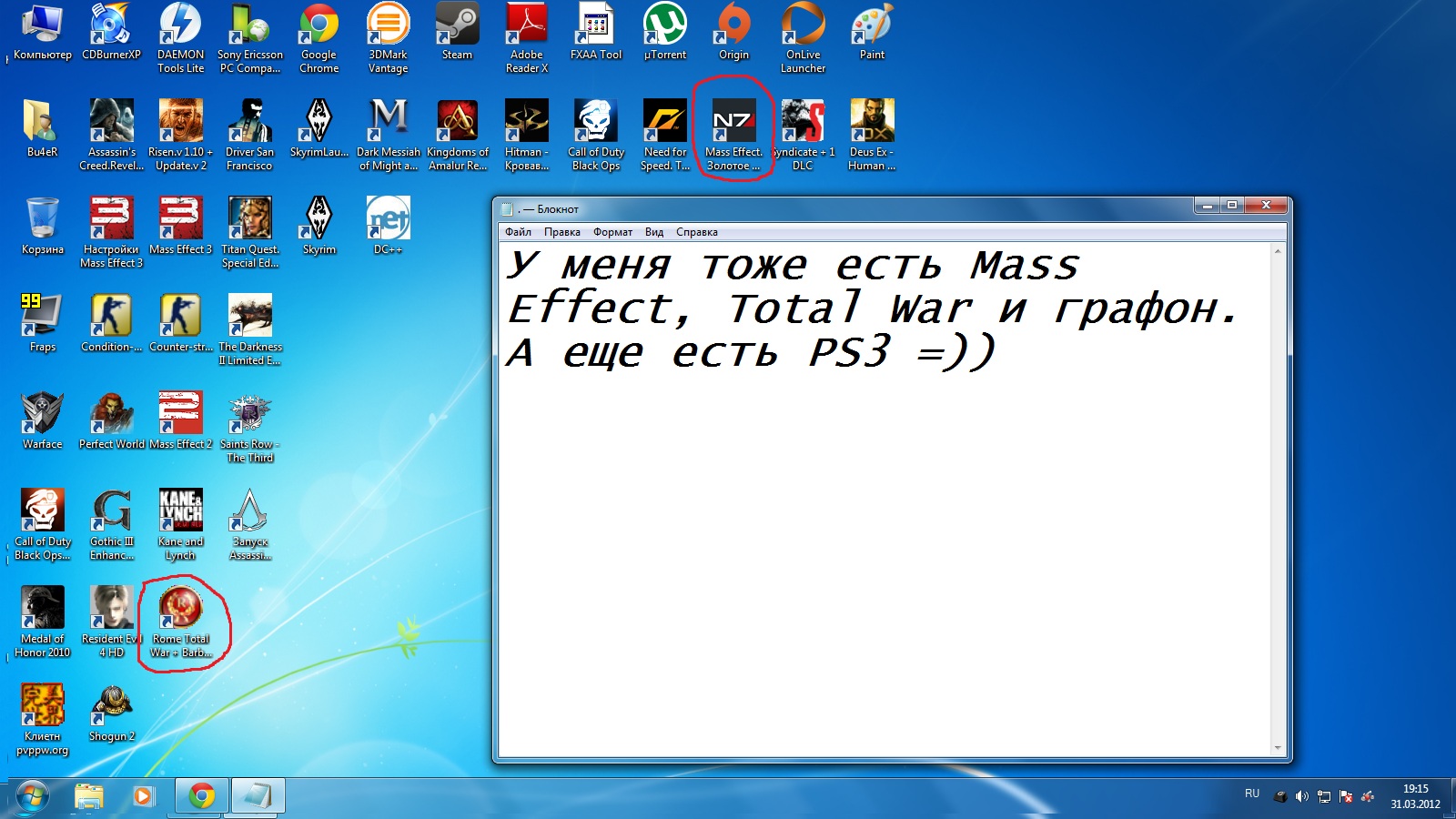
Task: Open the Правка menu in Notepad
Action: click(561, 232)
